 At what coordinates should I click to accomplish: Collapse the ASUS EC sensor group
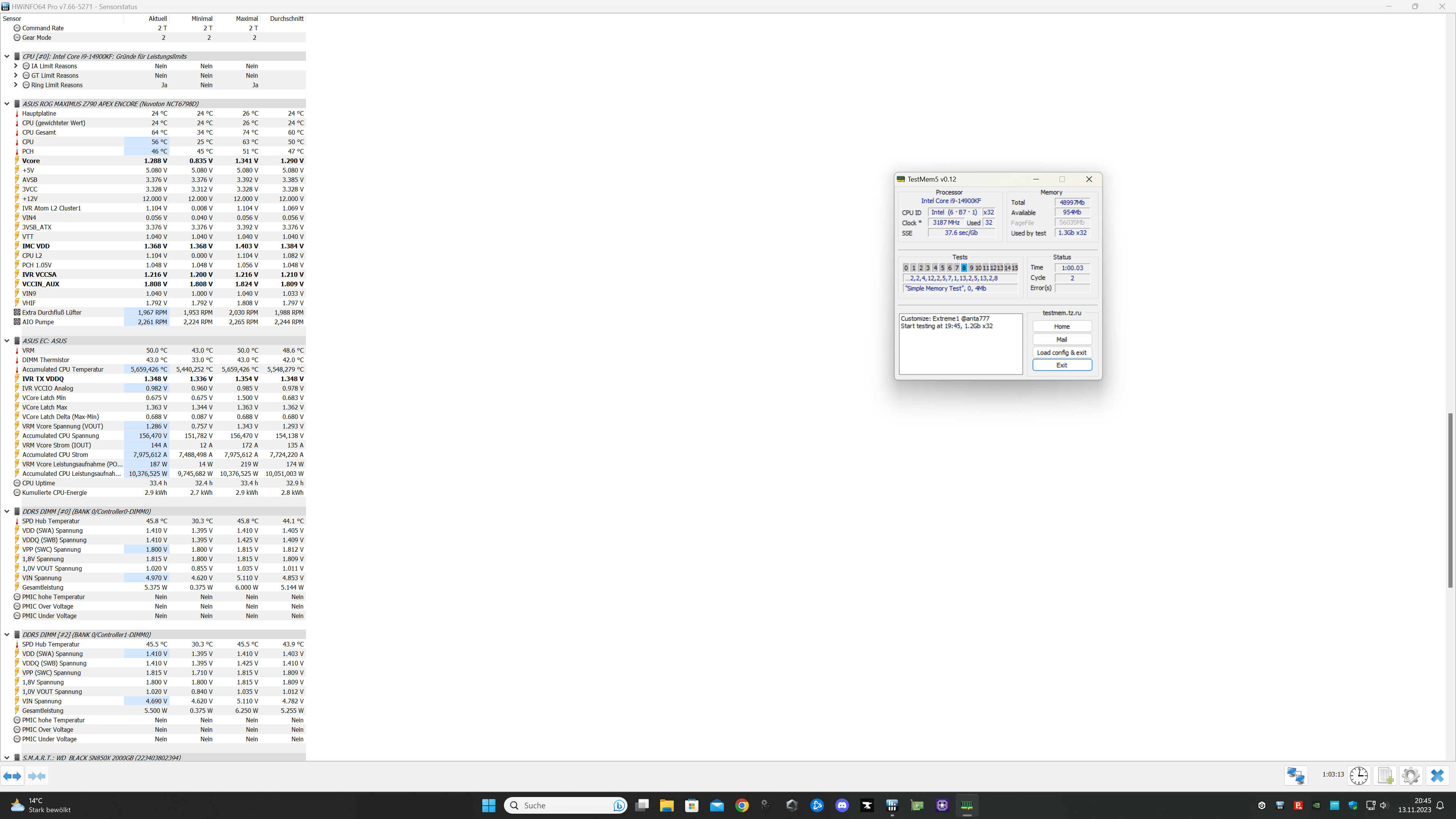7,341
